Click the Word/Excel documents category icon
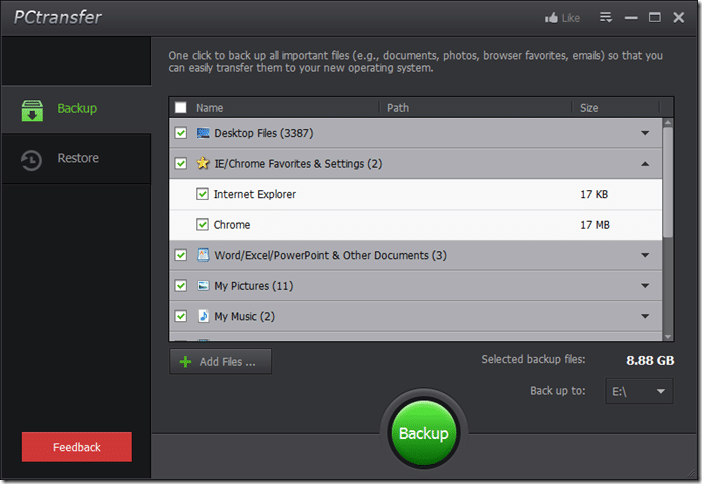The width and height of the screenshot is (702, 484). pyautogui.click(x=203, y=255)
